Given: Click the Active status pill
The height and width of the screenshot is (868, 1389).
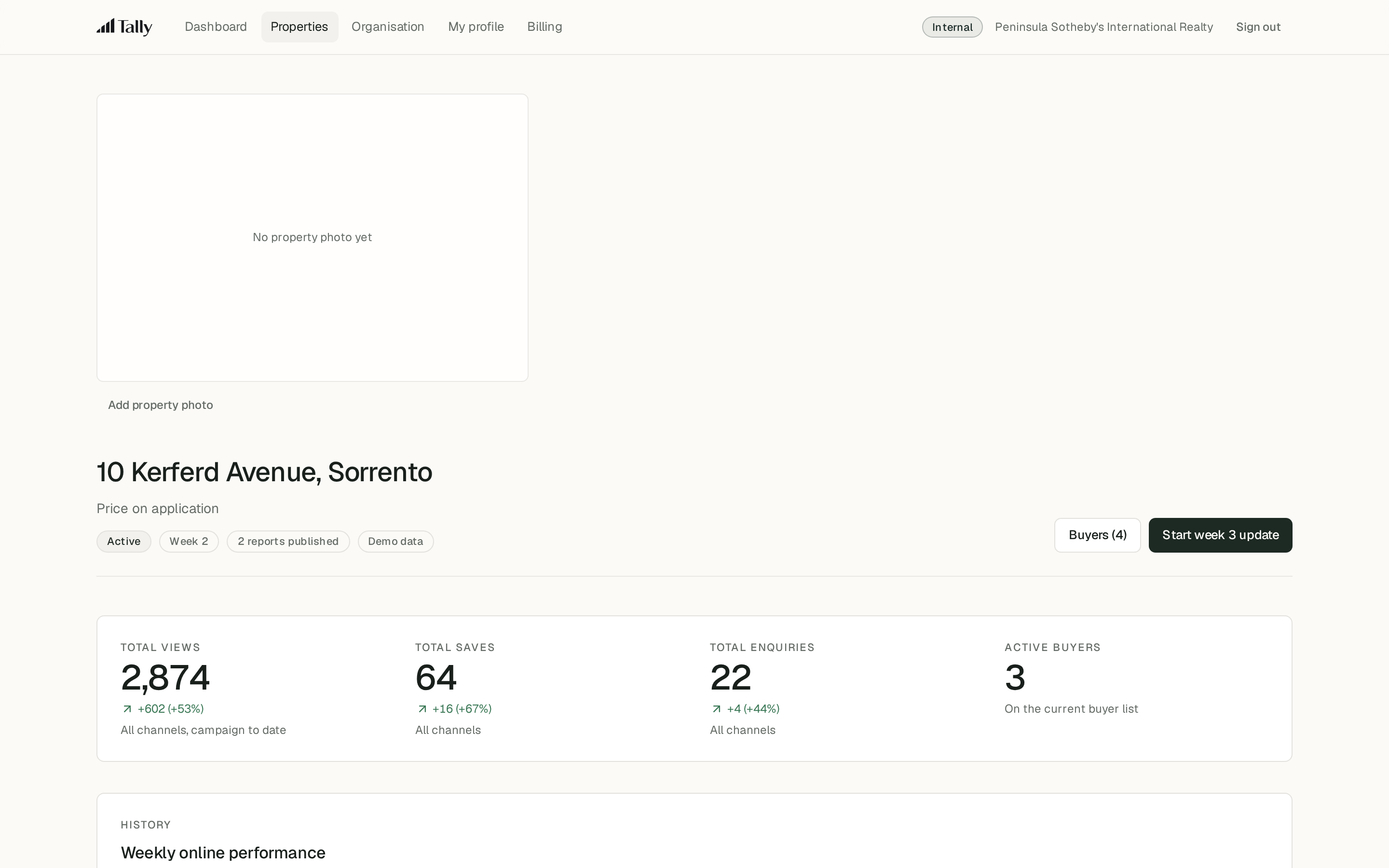Looking at the screenshot, I should coord(124,542).
